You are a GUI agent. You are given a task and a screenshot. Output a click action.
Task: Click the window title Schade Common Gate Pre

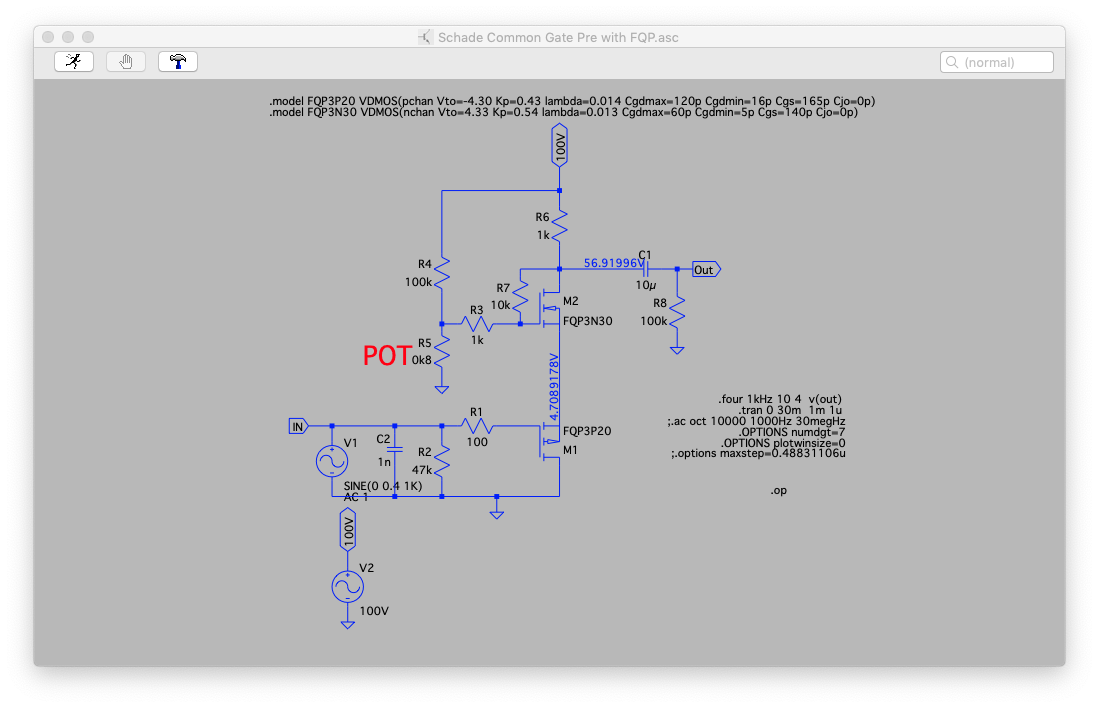[x=558, y=37]
